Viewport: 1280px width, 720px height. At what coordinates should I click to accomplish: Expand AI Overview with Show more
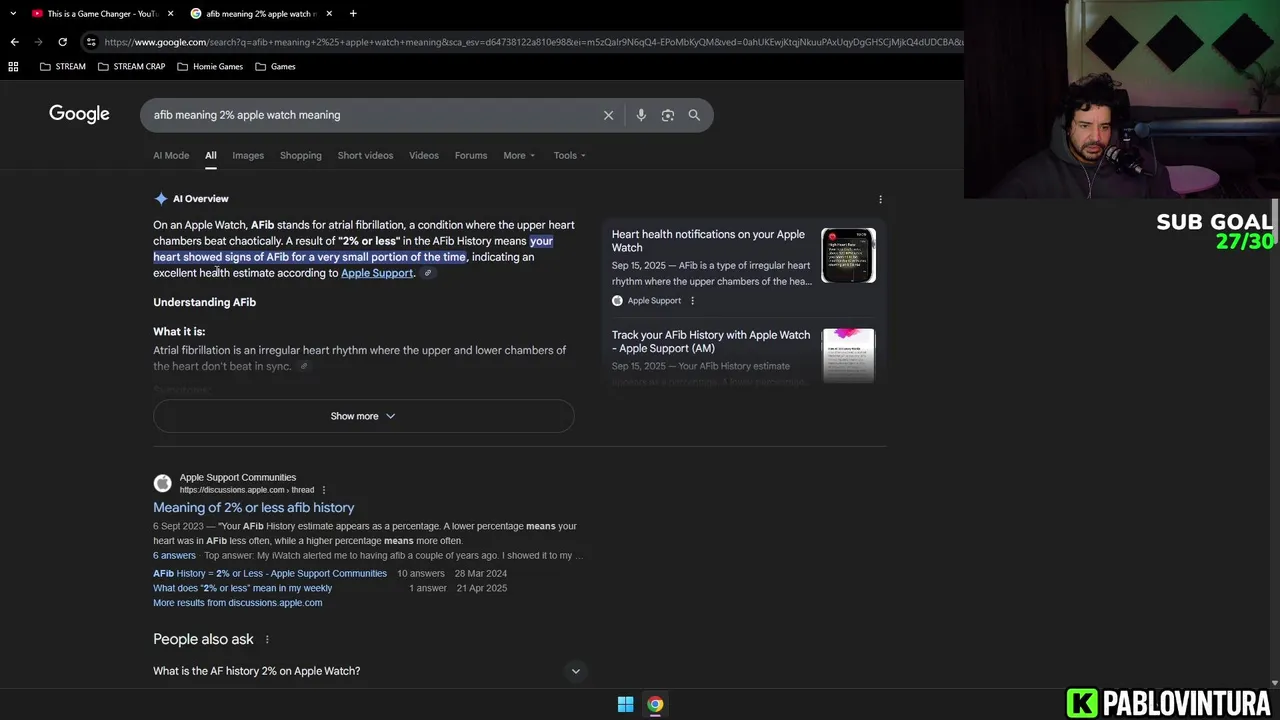363,416
